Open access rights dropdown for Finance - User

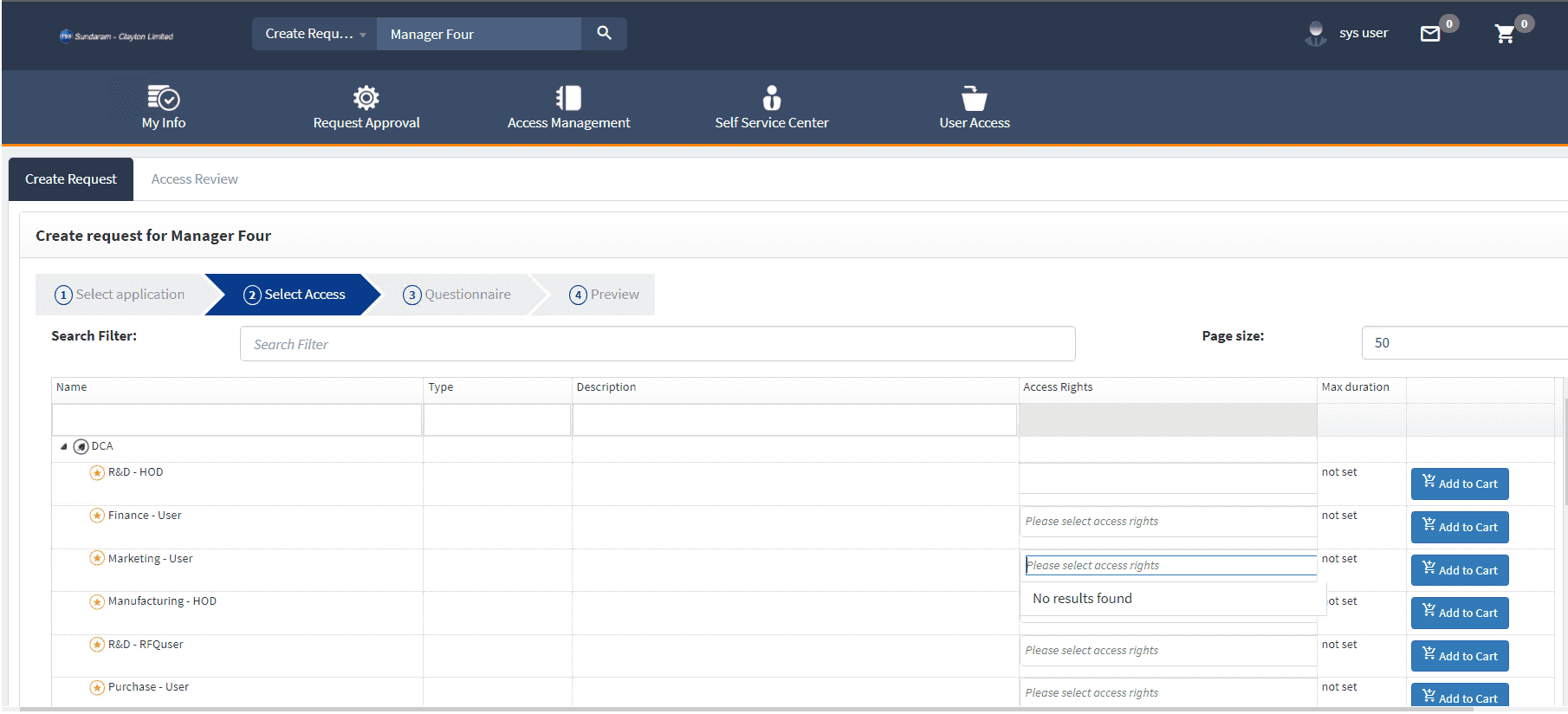1167,522
